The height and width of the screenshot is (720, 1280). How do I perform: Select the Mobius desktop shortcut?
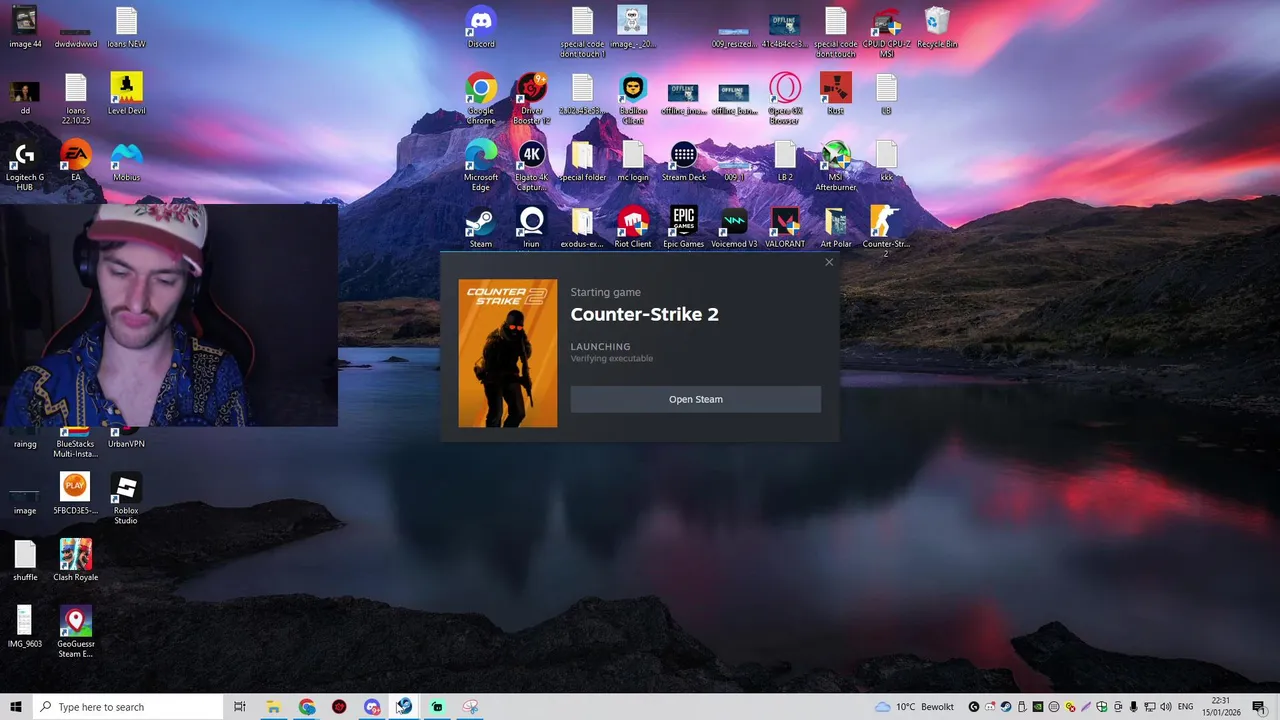[126, 161]
